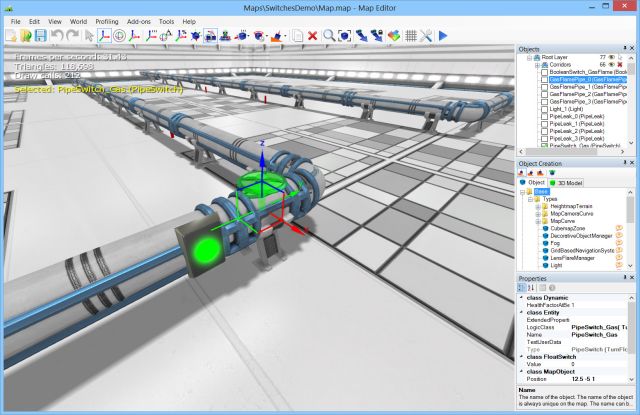
Task: Click the magnifier search icon in toolbar
Action: pyautogui.click(x=329, y=36)
